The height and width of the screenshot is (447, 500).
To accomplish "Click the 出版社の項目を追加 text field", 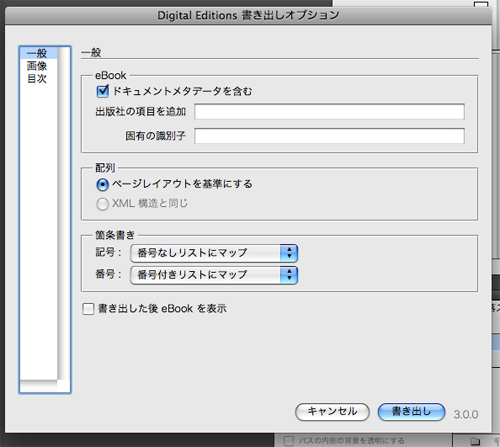I will click(329, 111).
